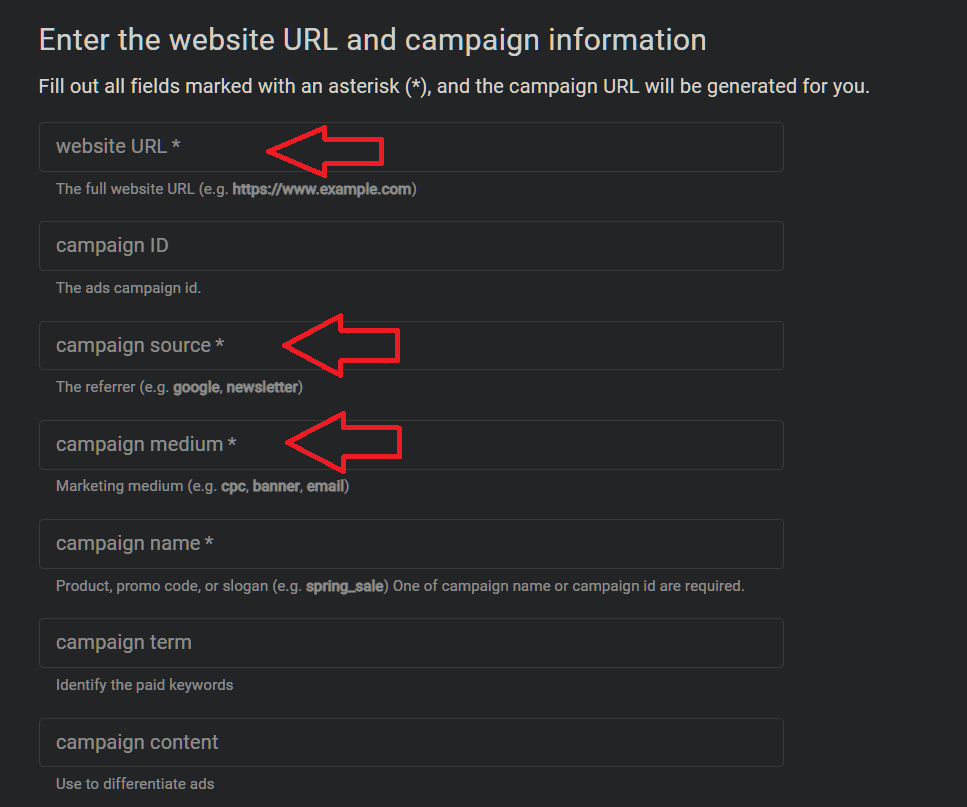Click the https://www.example.com example text
The width and height of the screenshot is (967, 807).
tap(321, 189)
